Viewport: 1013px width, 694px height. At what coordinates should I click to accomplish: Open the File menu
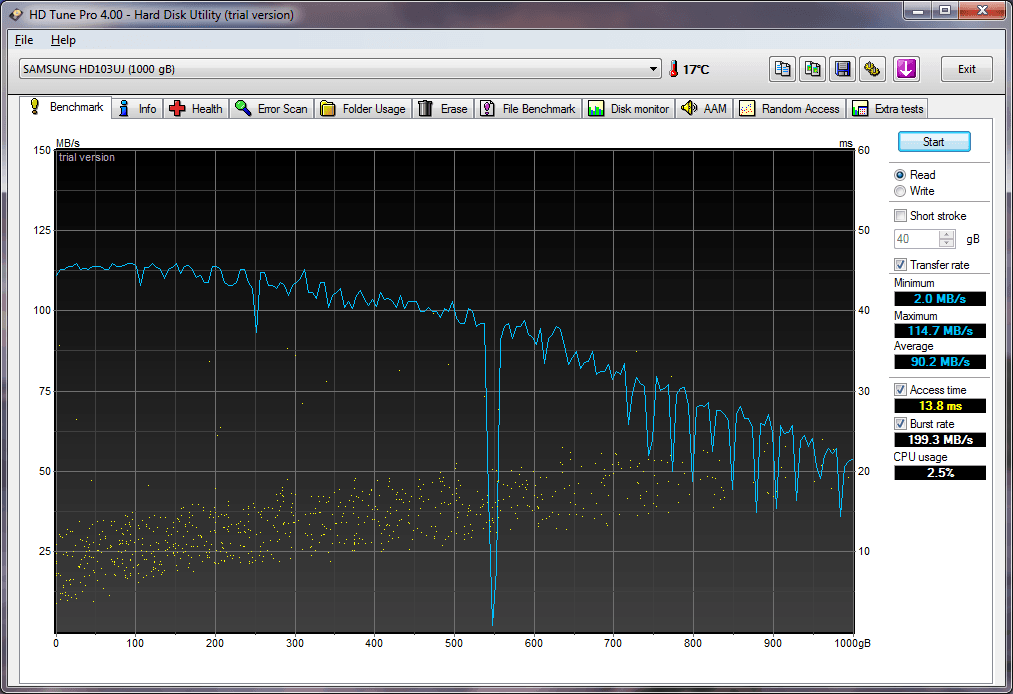click(24, 40)
